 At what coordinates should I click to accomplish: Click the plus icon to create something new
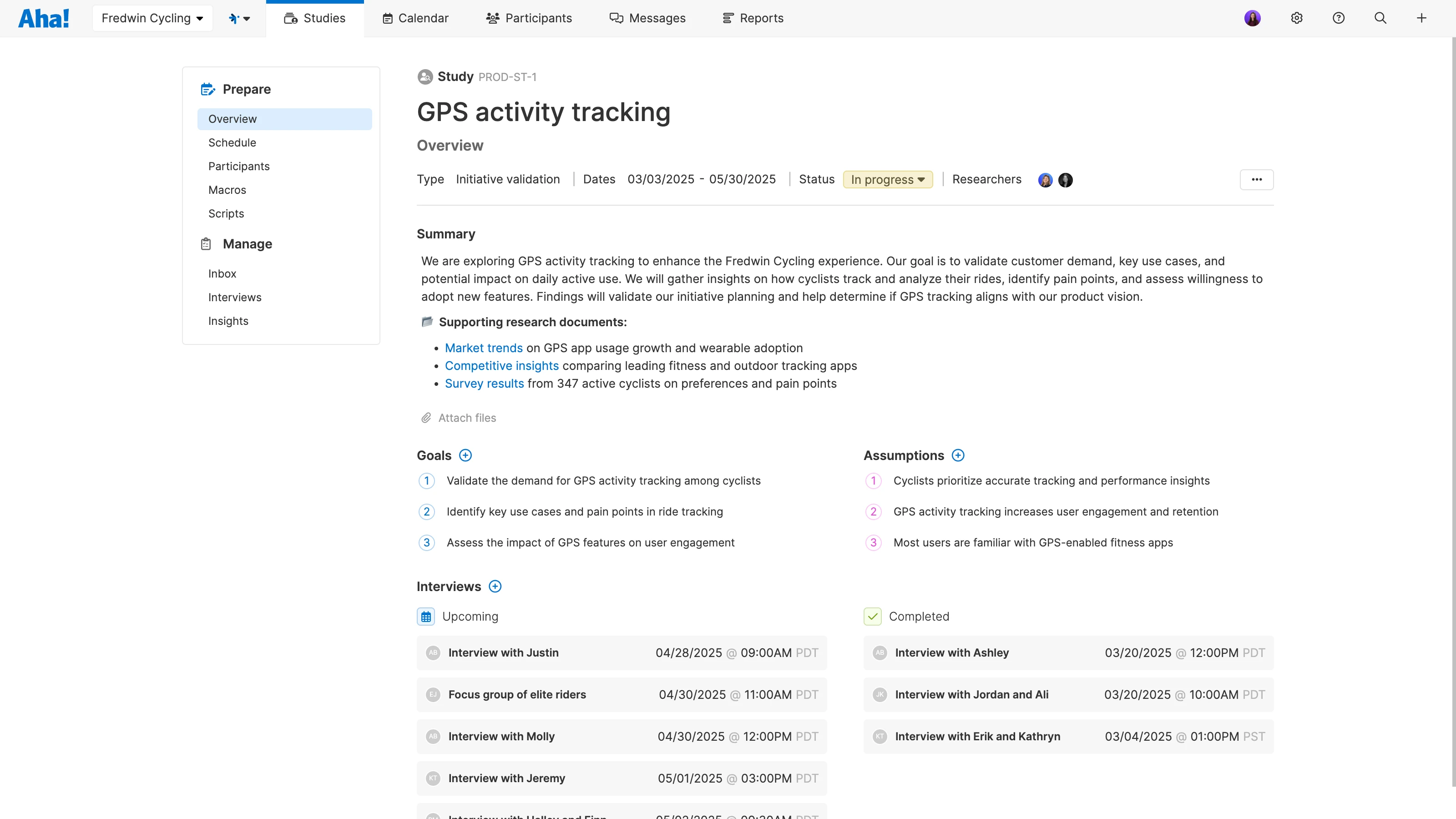(1422, 18)
